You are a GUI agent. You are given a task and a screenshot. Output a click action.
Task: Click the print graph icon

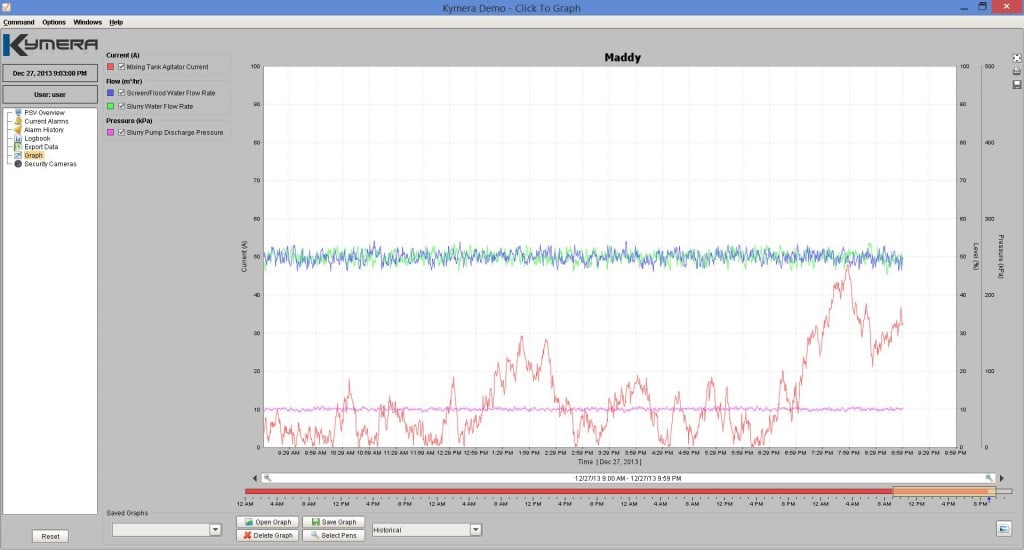[x=1016, y=71]
